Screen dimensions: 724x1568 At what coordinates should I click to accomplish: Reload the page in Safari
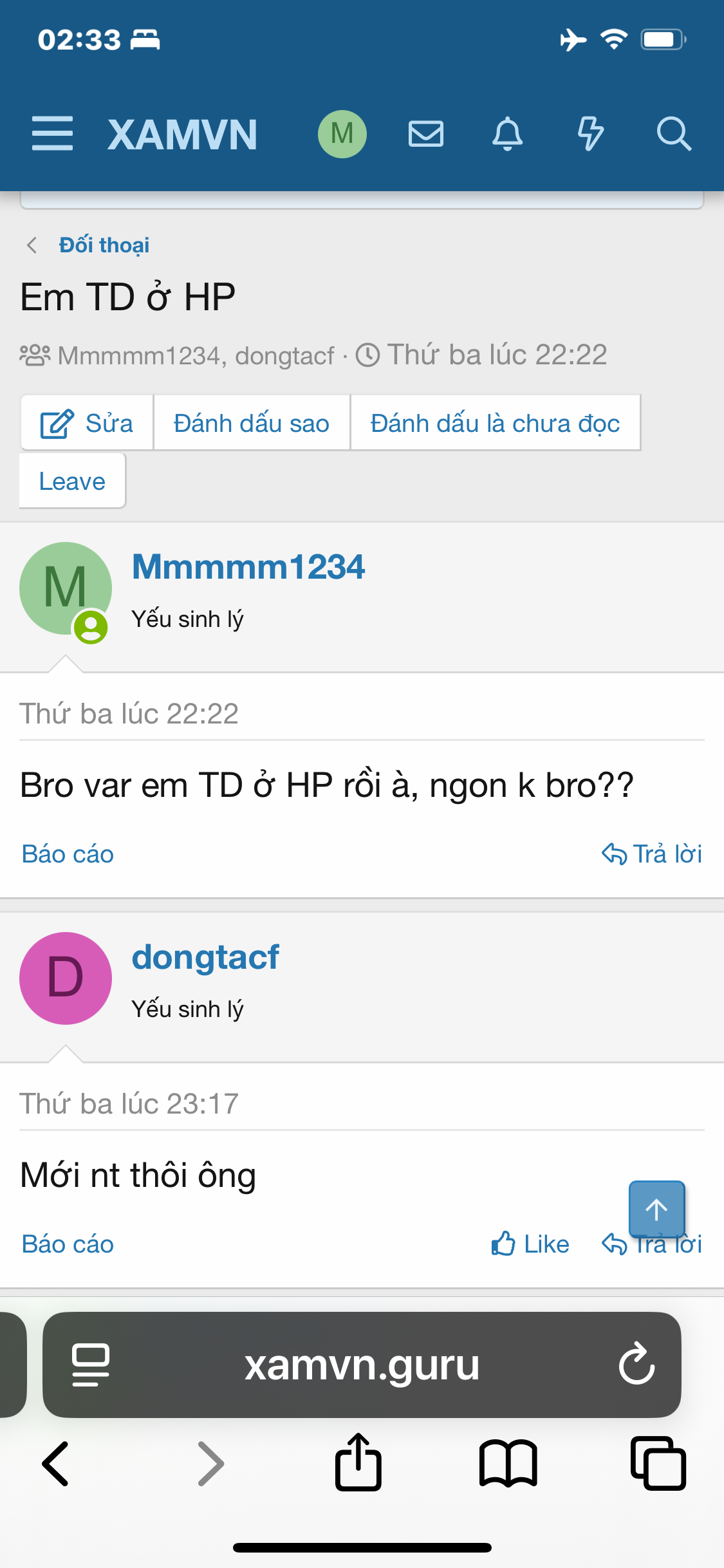click(x=636, y=1364)
